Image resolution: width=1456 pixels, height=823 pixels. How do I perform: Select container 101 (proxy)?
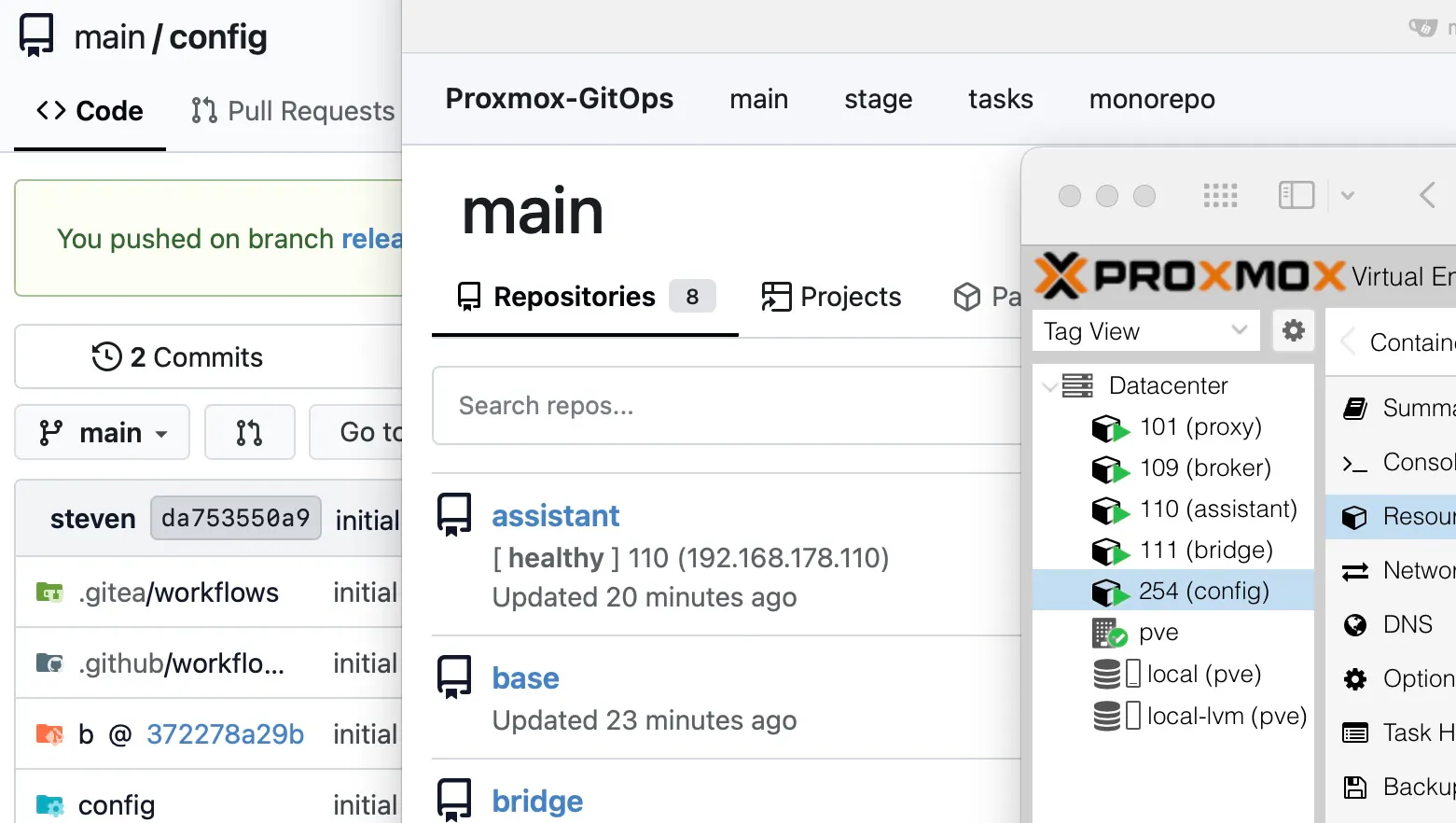pyautogui.click(x=1200, y=427)
